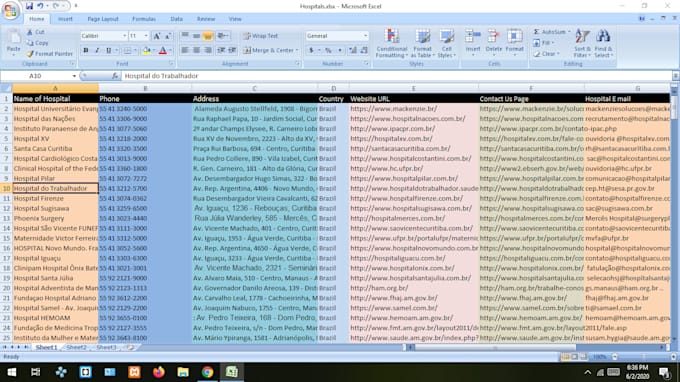
Task: Cut the selected cell
Action: 36,32
